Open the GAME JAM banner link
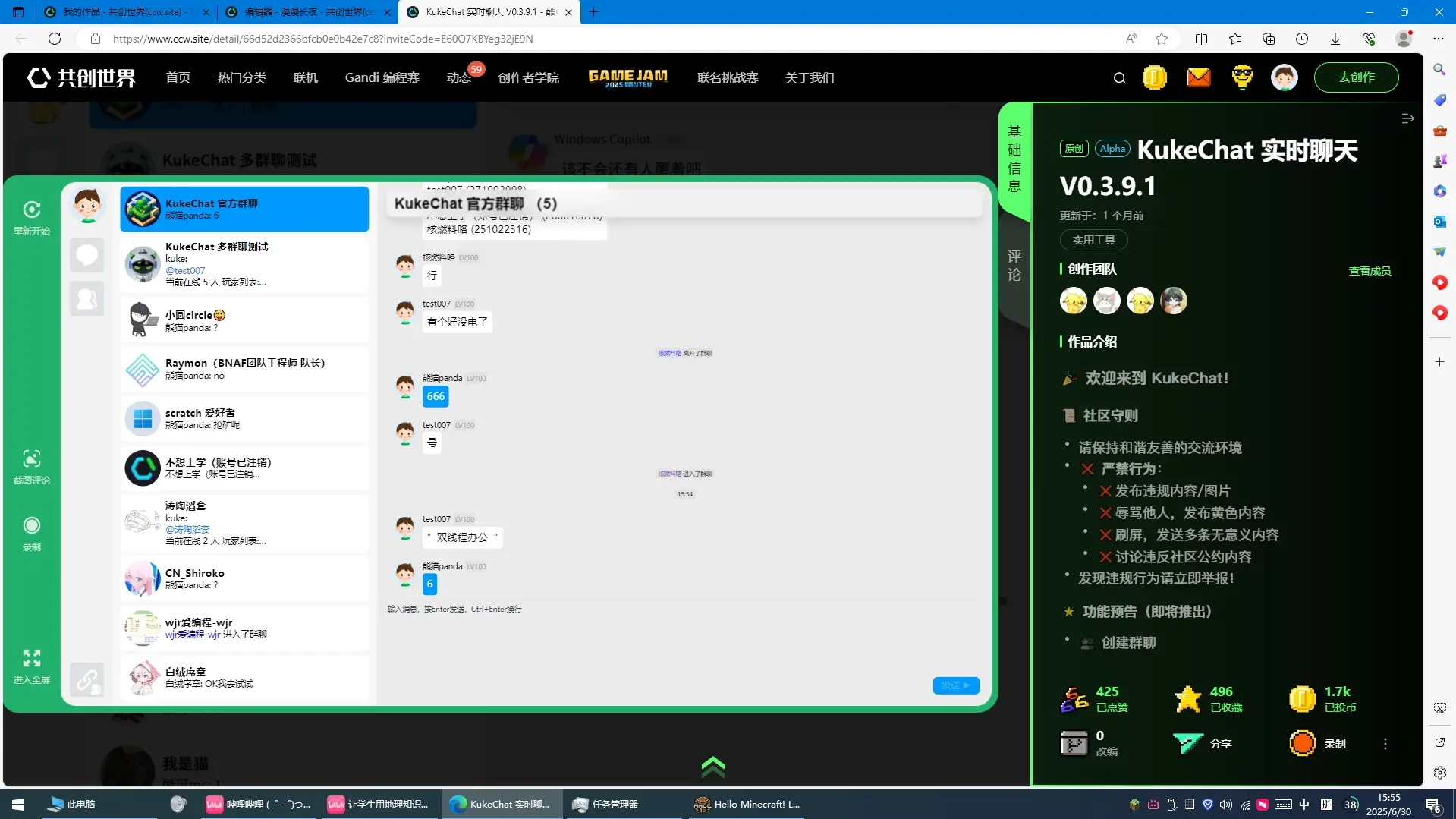This screenshot has height=819, width=1456. (628, 77)
